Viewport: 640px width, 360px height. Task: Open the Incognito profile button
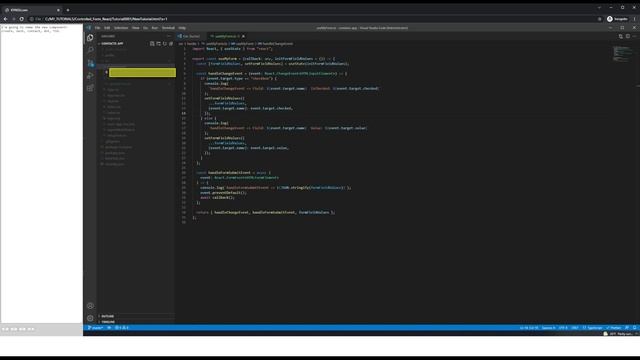point(617,19)
